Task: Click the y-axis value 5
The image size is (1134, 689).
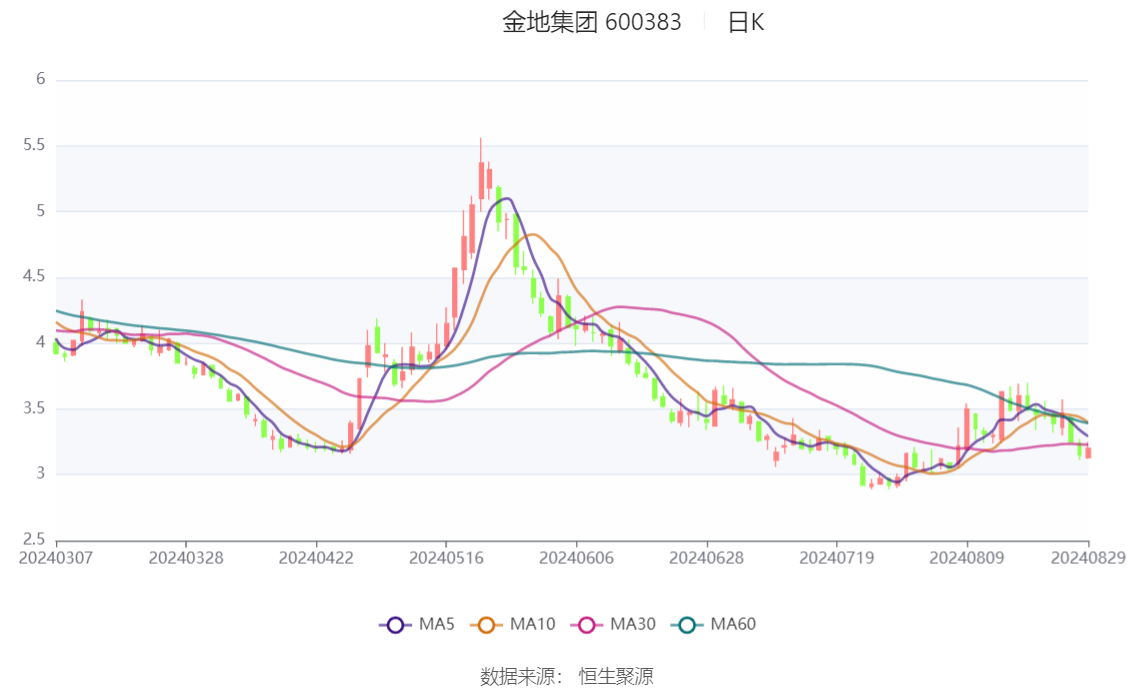Action: coord(40,211)
